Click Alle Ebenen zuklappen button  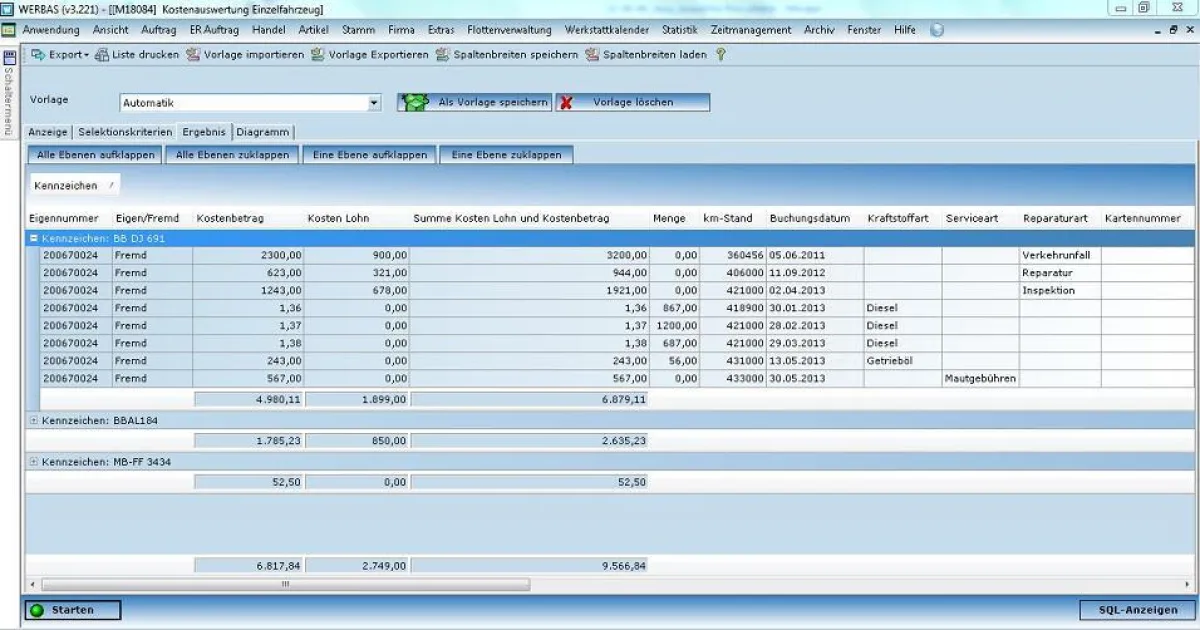(x=232, y=155)
